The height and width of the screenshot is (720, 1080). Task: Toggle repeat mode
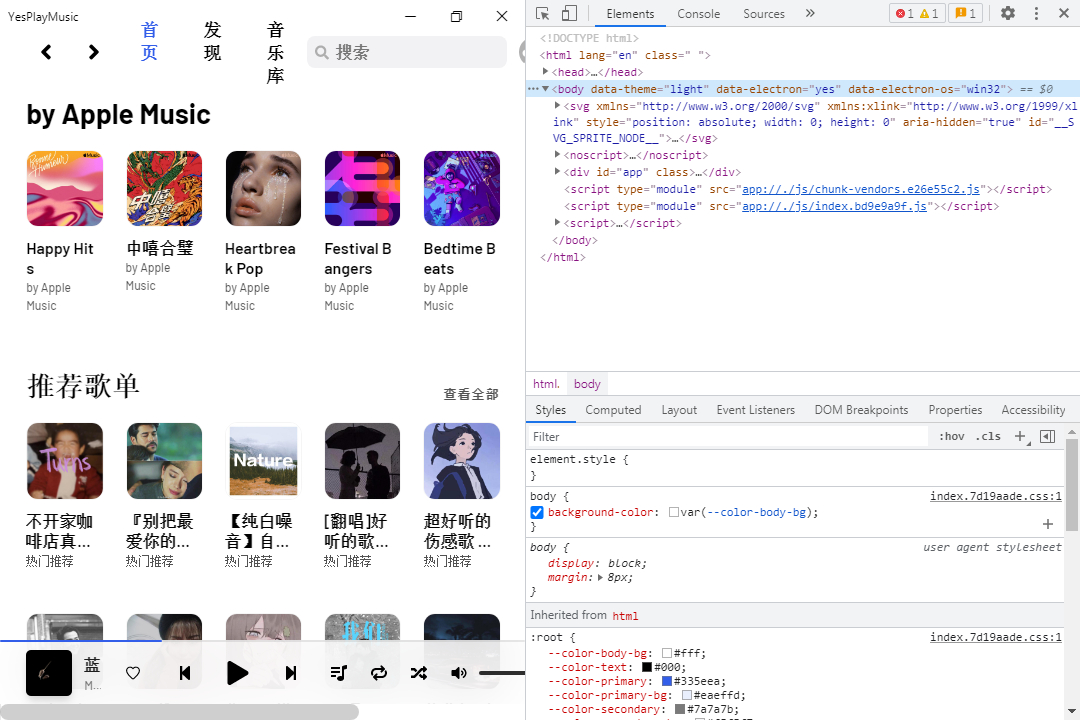pos(378,673)
